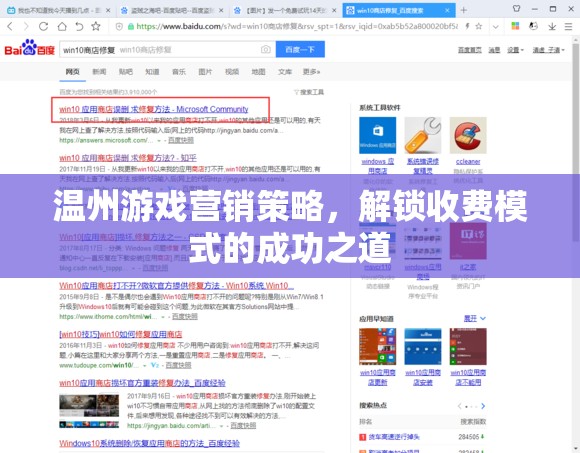This screenshot has width=580, height=453.
Task: Click the favorites star inside the address bar
Action: pos(479,26)
